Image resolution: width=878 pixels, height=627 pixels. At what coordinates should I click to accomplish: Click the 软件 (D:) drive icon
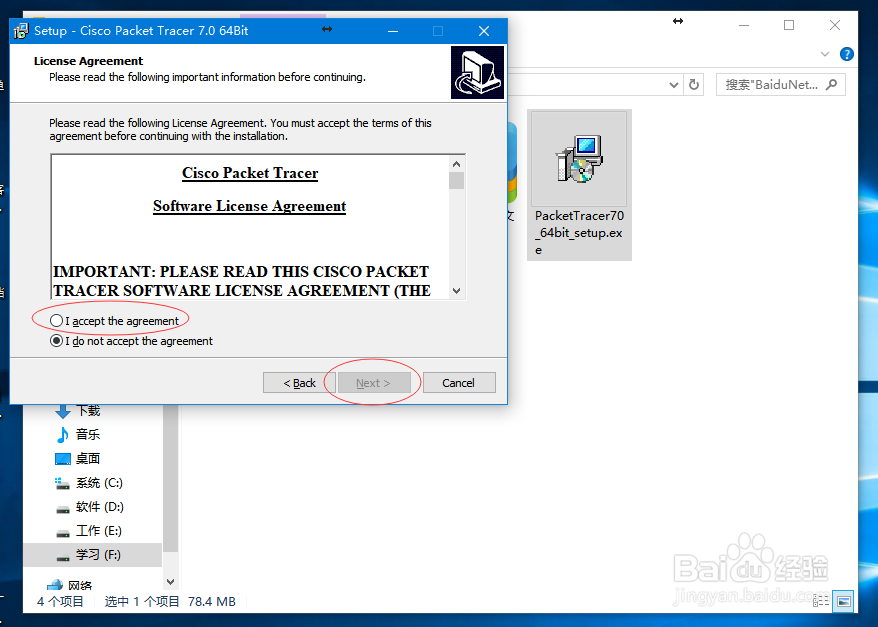[63, 509]
